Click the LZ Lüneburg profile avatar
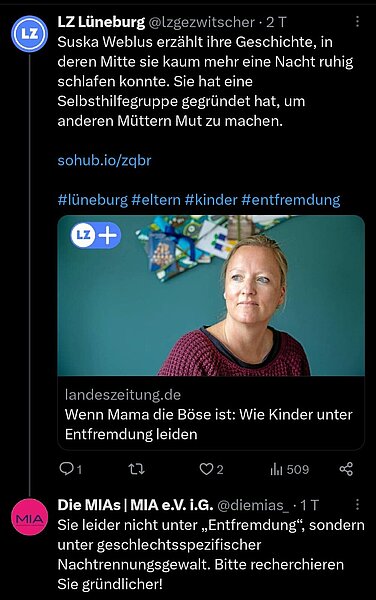376x600 pixels. [30, 34]
